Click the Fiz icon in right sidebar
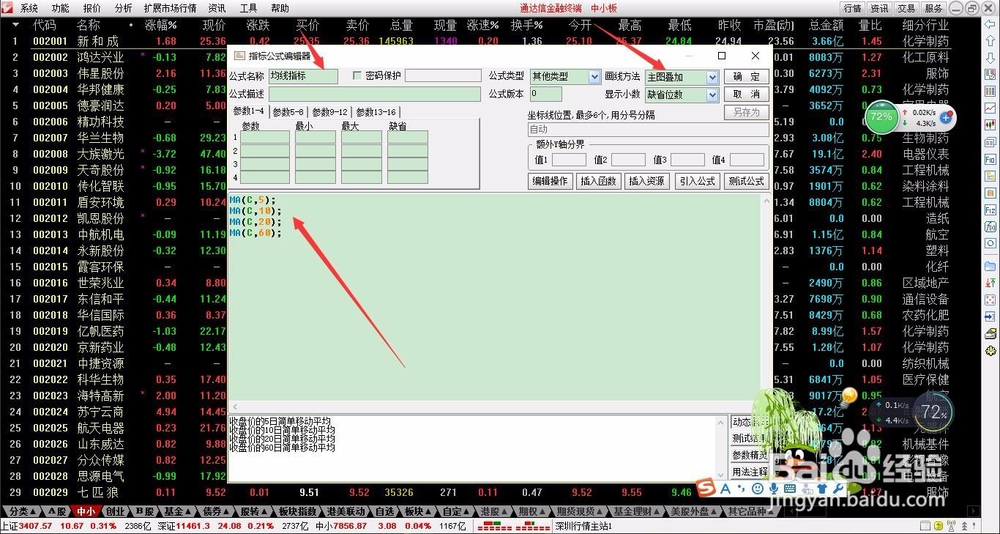 (x=990, y=209)
